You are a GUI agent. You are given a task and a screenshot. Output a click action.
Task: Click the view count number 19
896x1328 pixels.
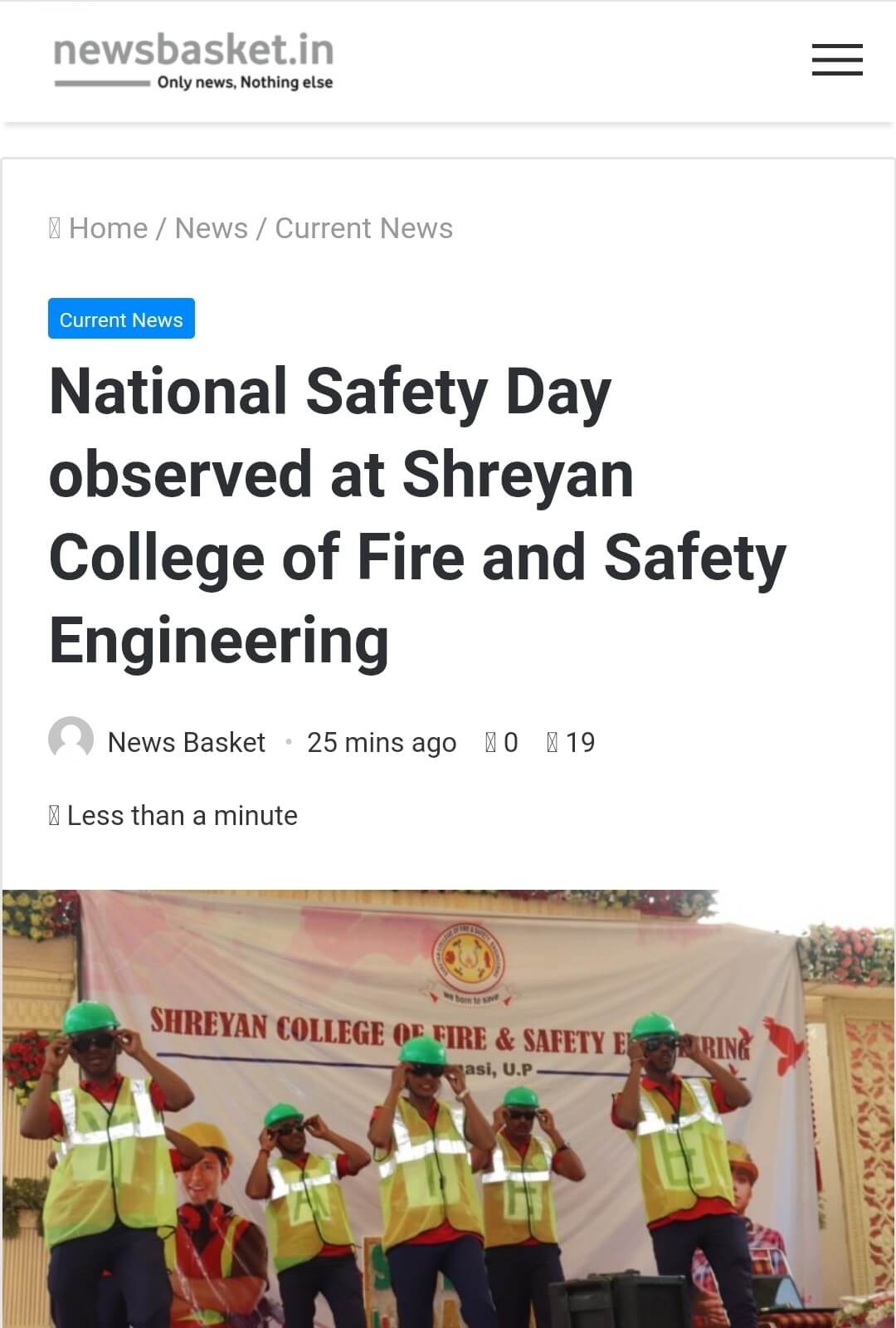pyautogui.click(x=581, y=742)
